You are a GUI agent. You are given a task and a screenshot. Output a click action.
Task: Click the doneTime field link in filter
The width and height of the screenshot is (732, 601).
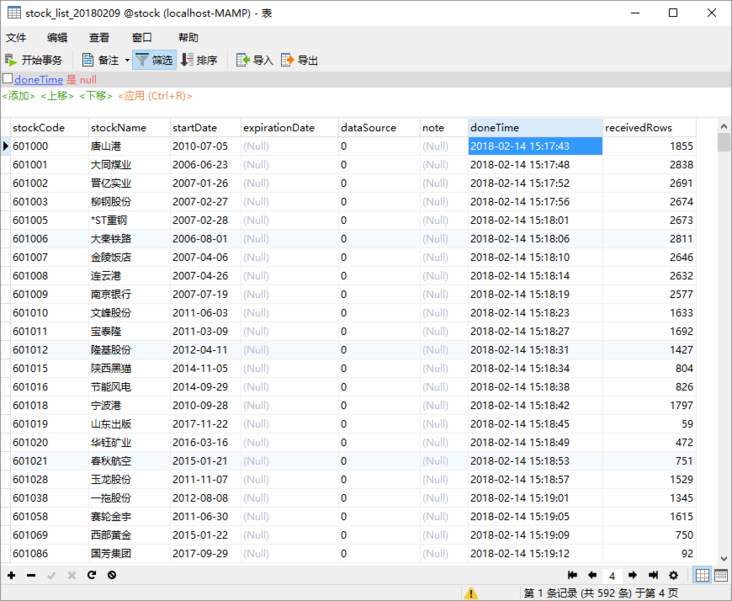tap(38, 79)
